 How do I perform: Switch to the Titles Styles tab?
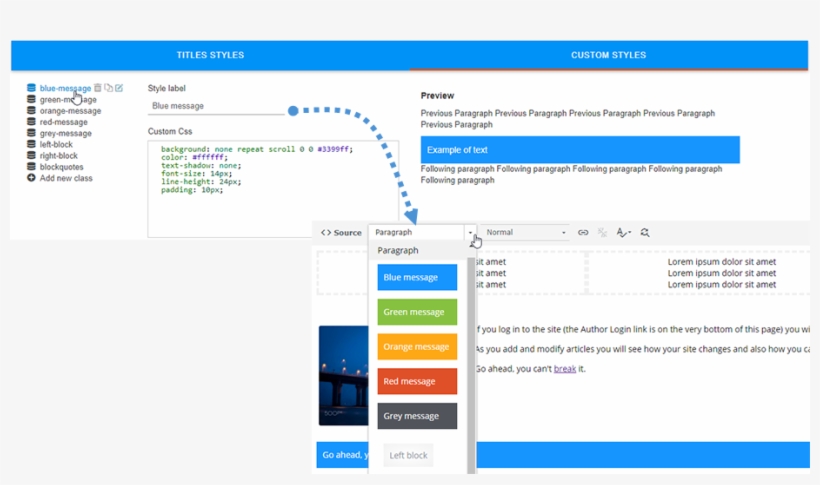coord(210,55)
